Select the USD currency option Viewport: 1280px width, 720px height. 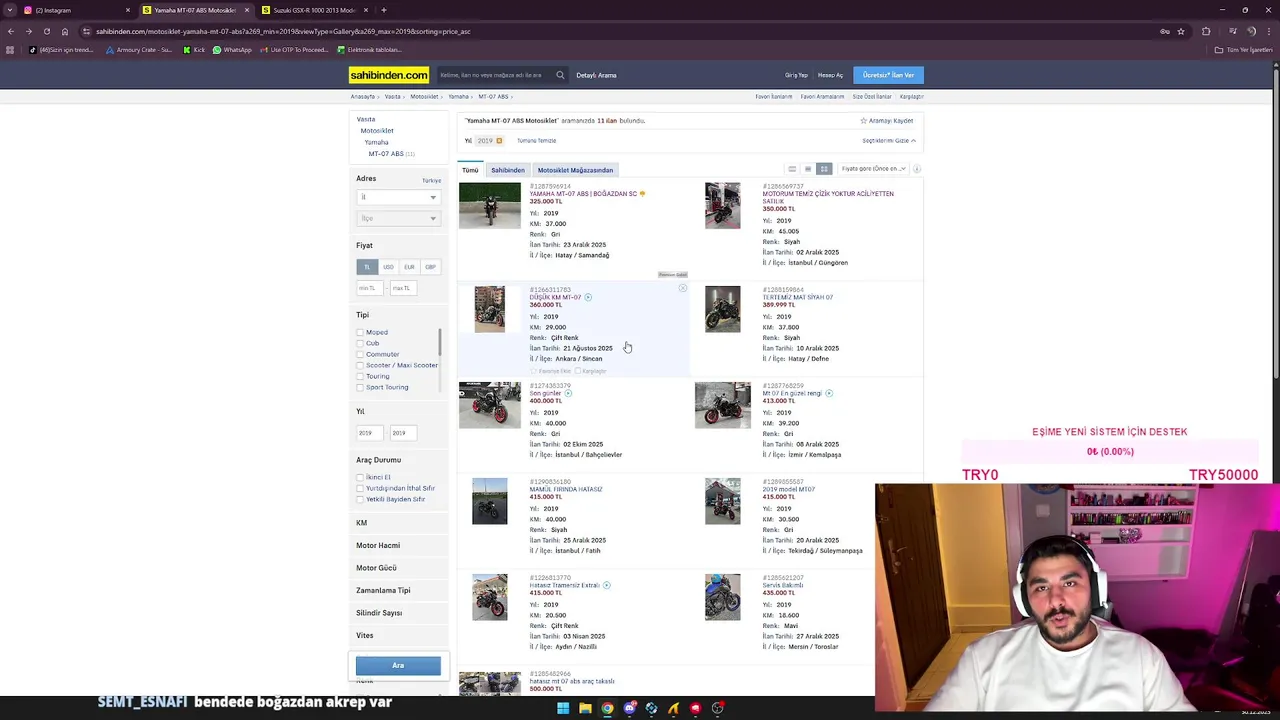(388, 267)
